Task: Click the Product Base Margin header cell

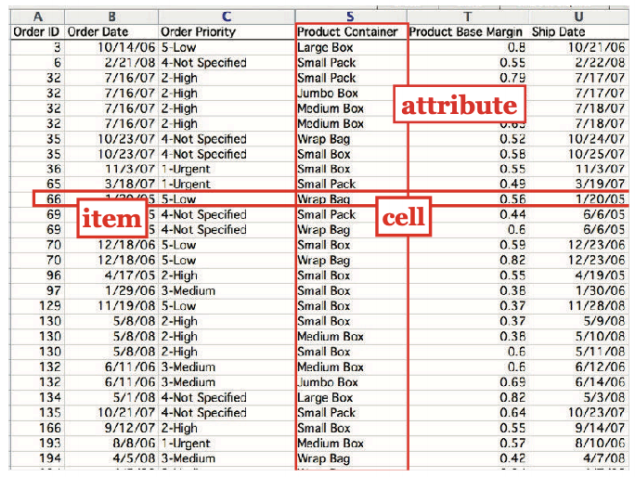Action: 468,32
